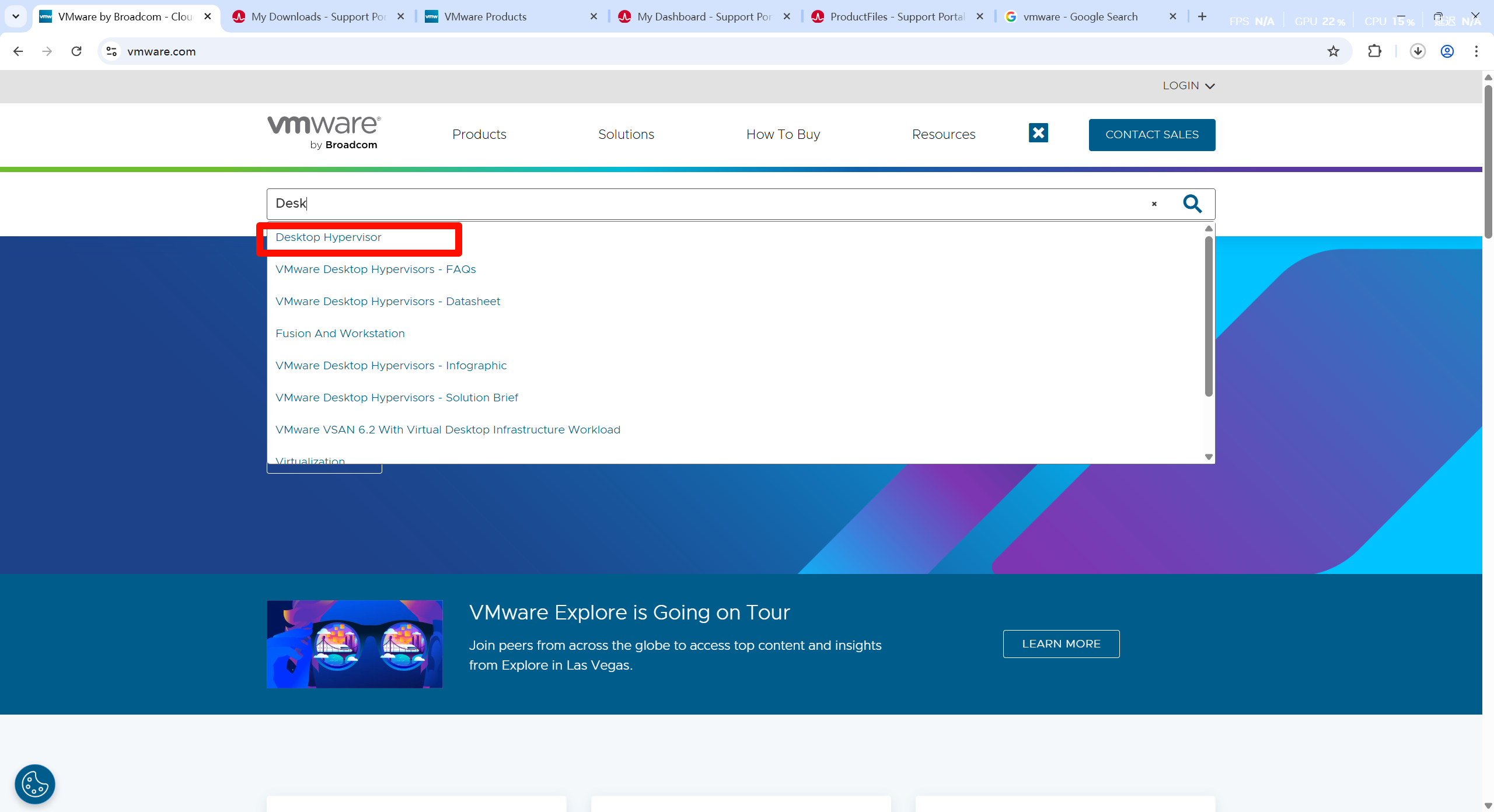
Task: Click the blue X app icon in the navbar
Action: 1038,132
